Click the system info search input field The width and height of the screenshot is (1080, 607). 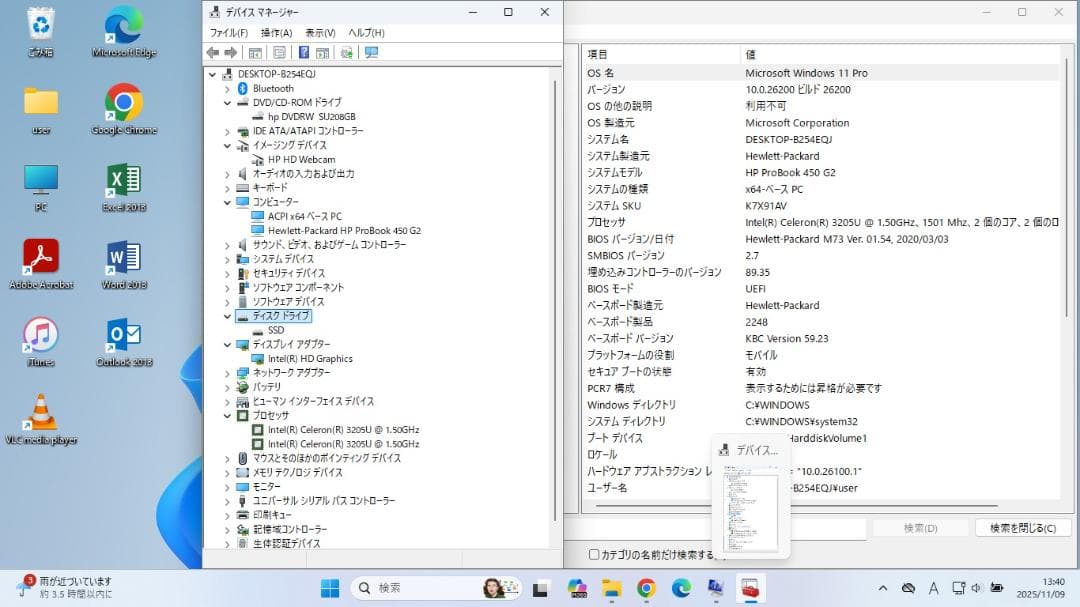pyautogui.click(x=716, y=528)
